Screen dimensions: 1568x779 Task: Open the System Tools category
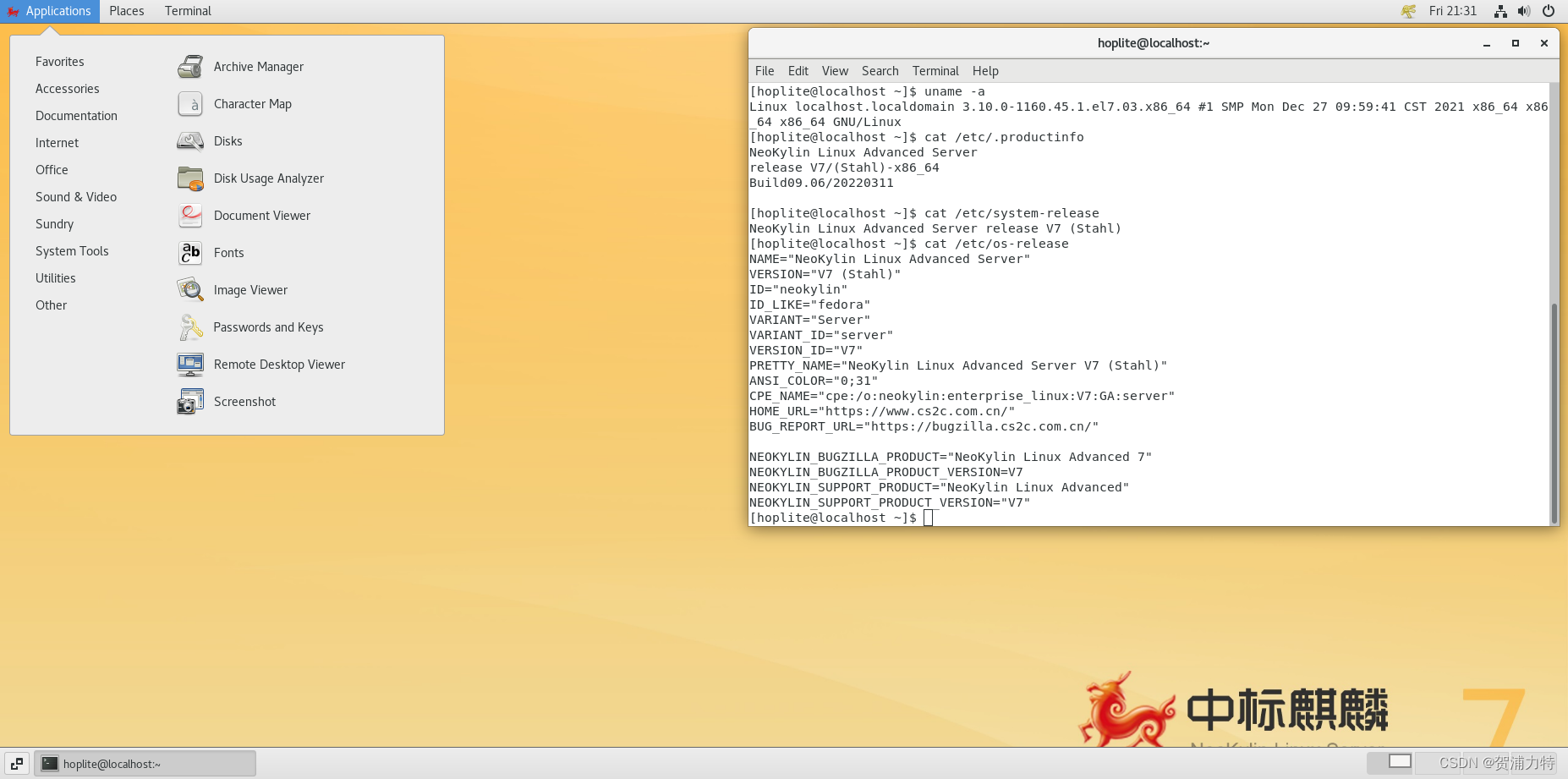click(x=72, y=251)
